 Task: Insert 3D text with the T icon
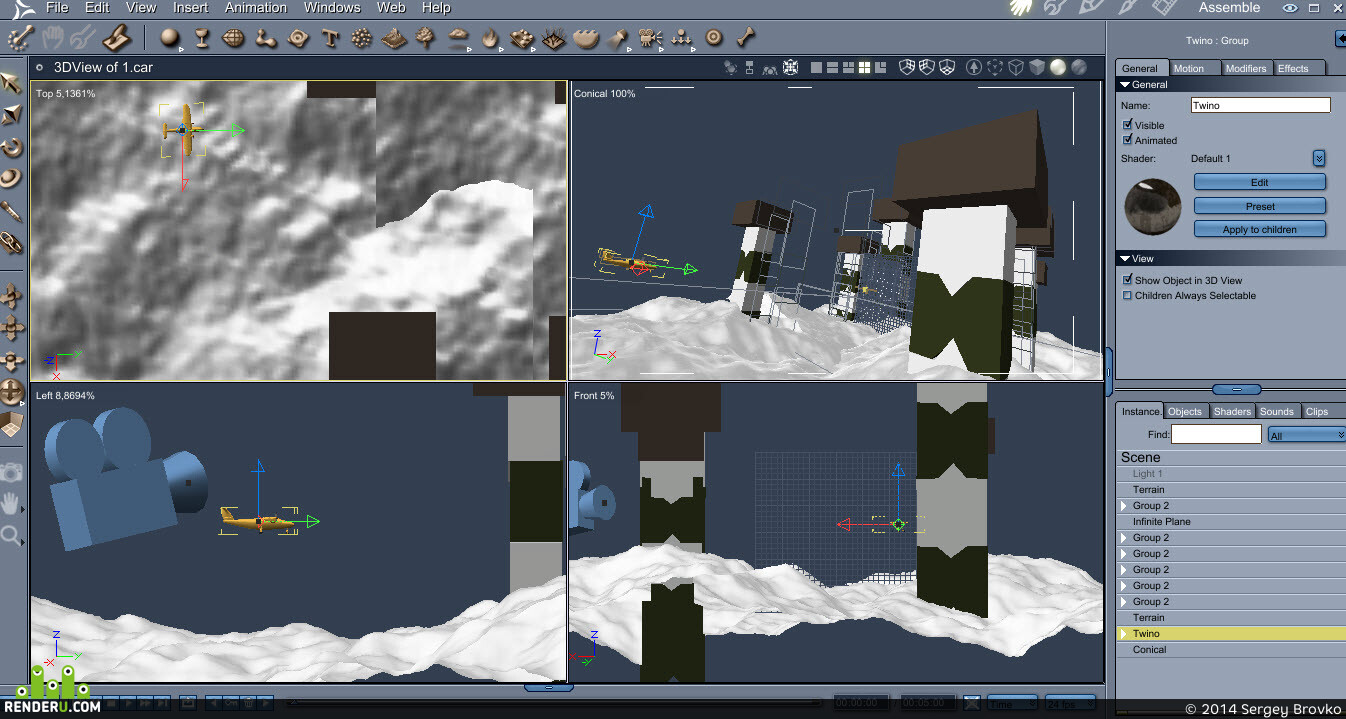[330, 39]
